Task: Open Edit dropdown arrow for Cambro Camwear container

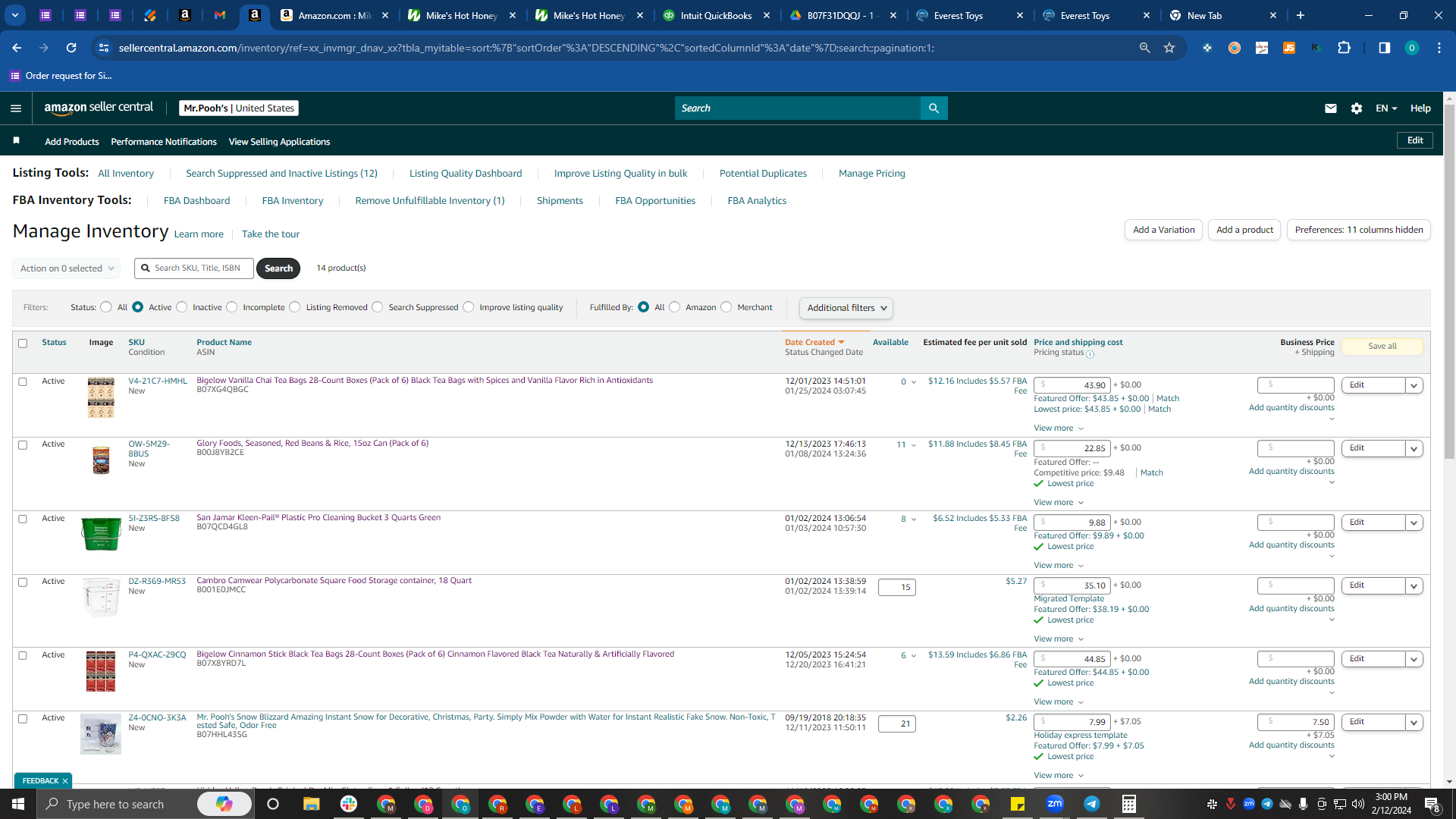Action: (x=1414, y=585)
